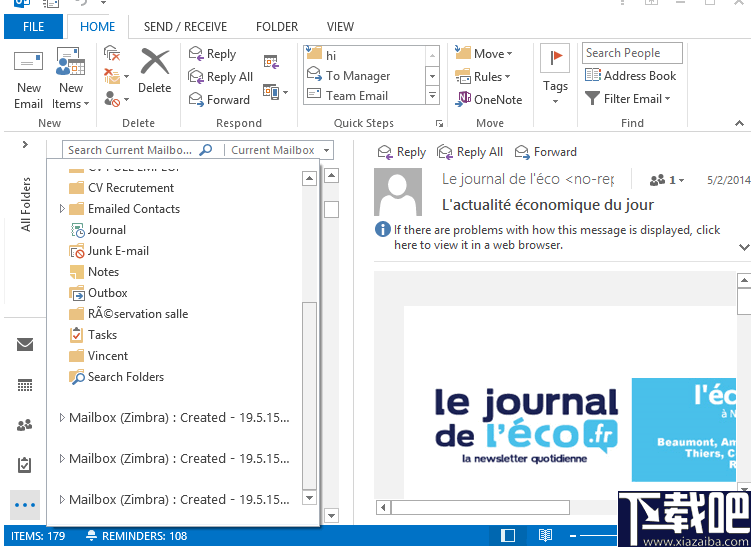Open the Junk E-mail folder
The image size is (753, 547).
click(109, 251)
